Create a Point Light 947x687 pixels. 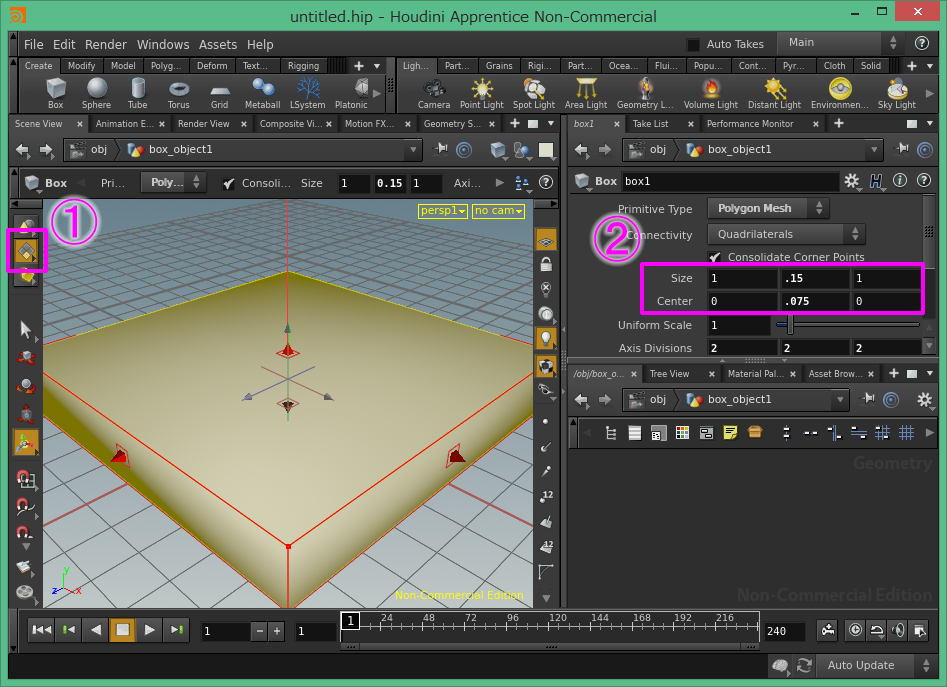tap(481, 94)
